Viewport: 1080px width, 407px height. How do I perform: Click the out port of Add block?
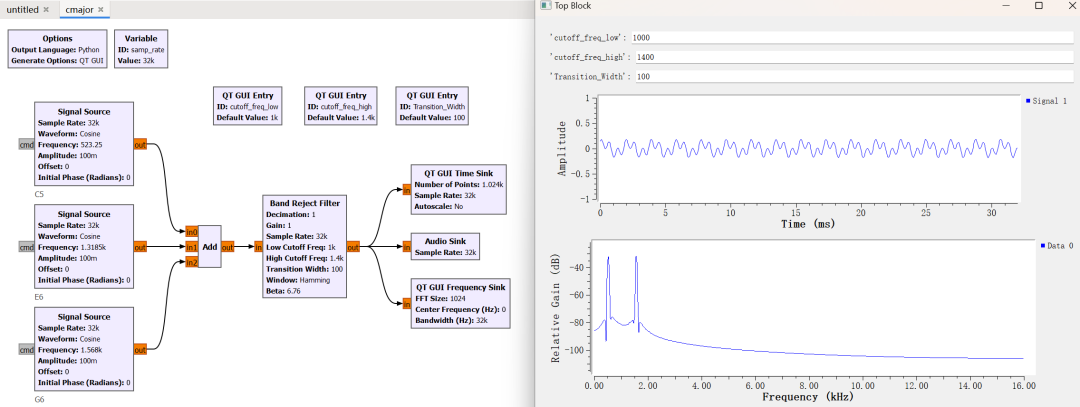(x=228, y=247)
